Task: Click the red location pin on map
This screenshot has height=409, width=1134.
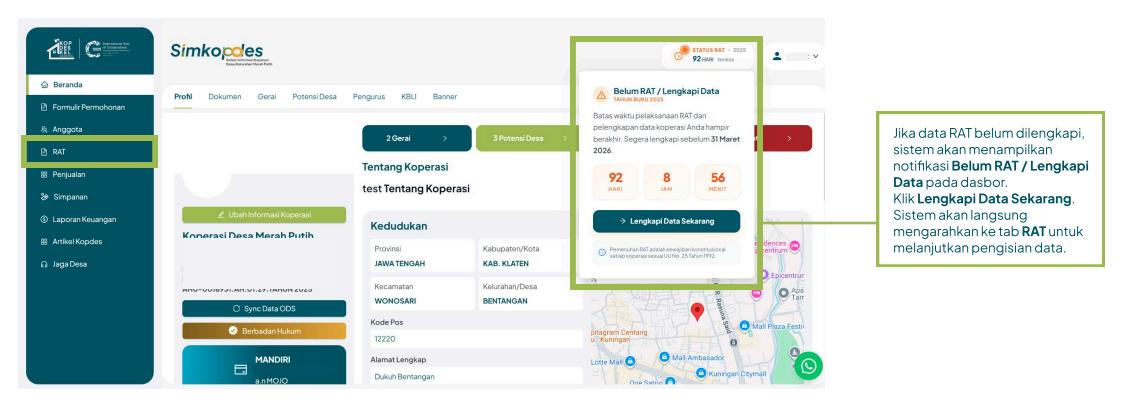Action: [x=697, y=312]
